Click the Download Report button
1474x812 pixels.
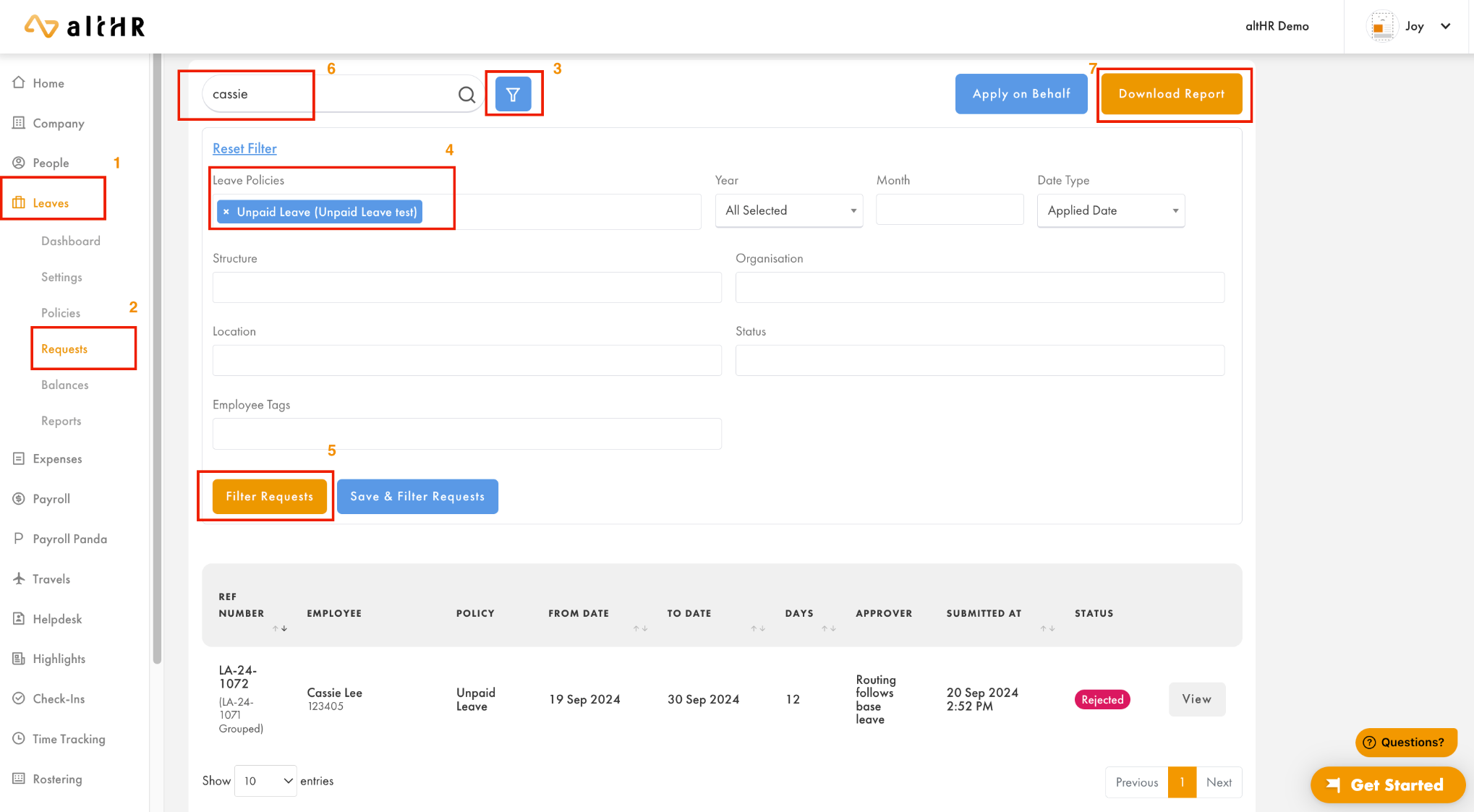pos(1171,94)
